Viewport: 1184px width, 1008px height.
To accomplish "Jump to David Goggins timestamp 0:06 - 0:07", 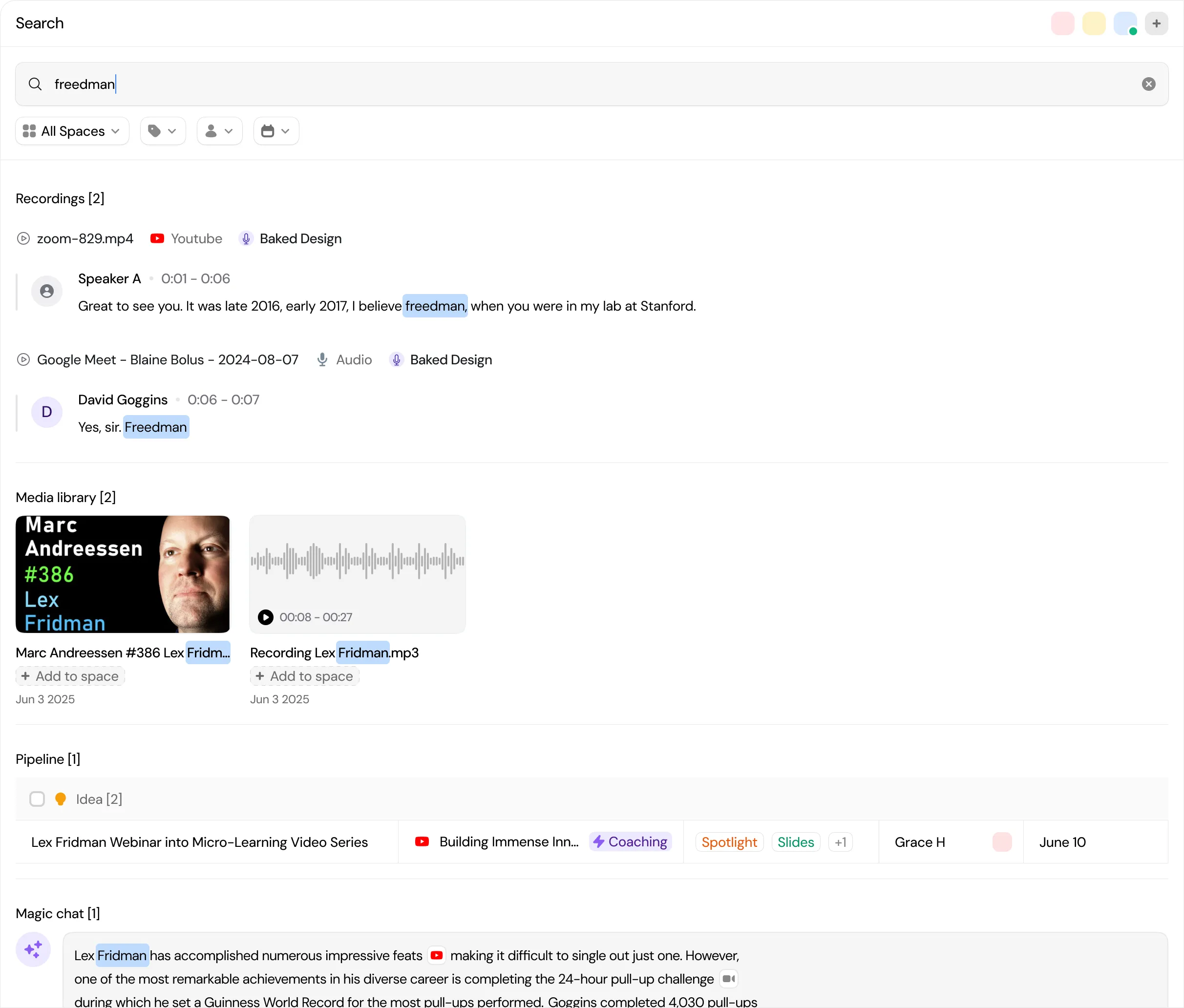I will point(223,399).
